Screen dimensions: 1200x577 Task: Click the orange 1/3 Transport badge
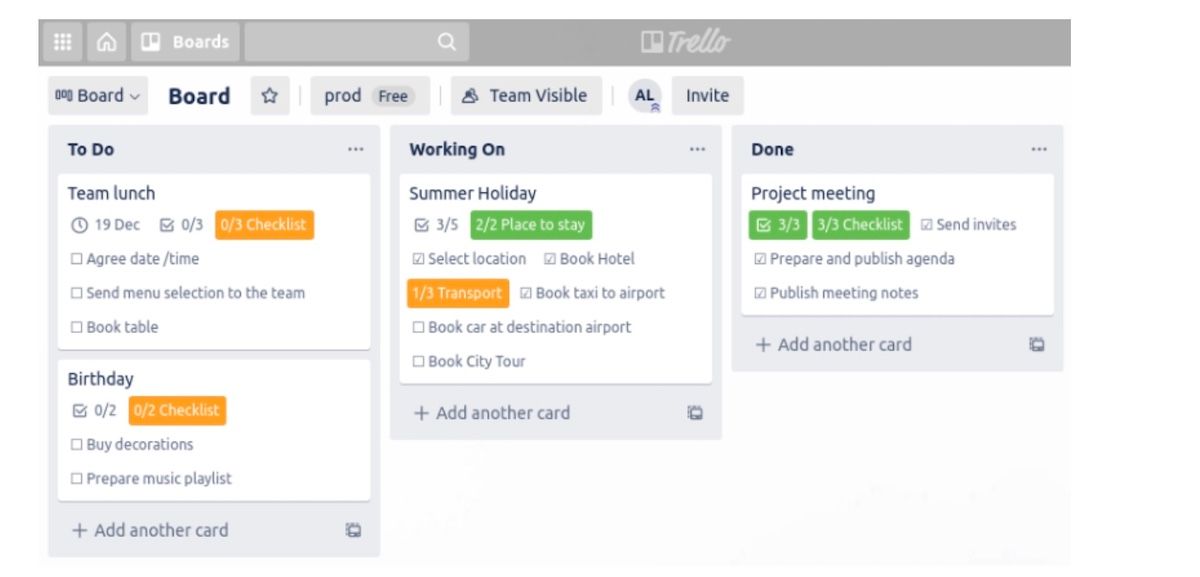(457, 293)
